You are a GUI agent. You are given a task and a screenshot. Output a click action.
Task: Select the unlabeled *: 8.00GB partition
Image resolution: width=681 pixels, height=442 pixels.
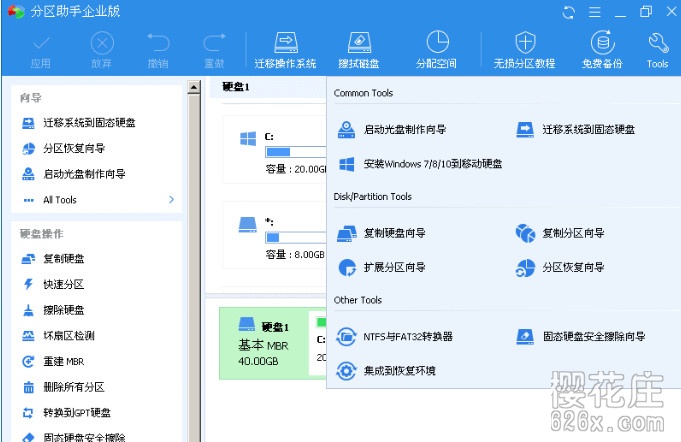274,235
